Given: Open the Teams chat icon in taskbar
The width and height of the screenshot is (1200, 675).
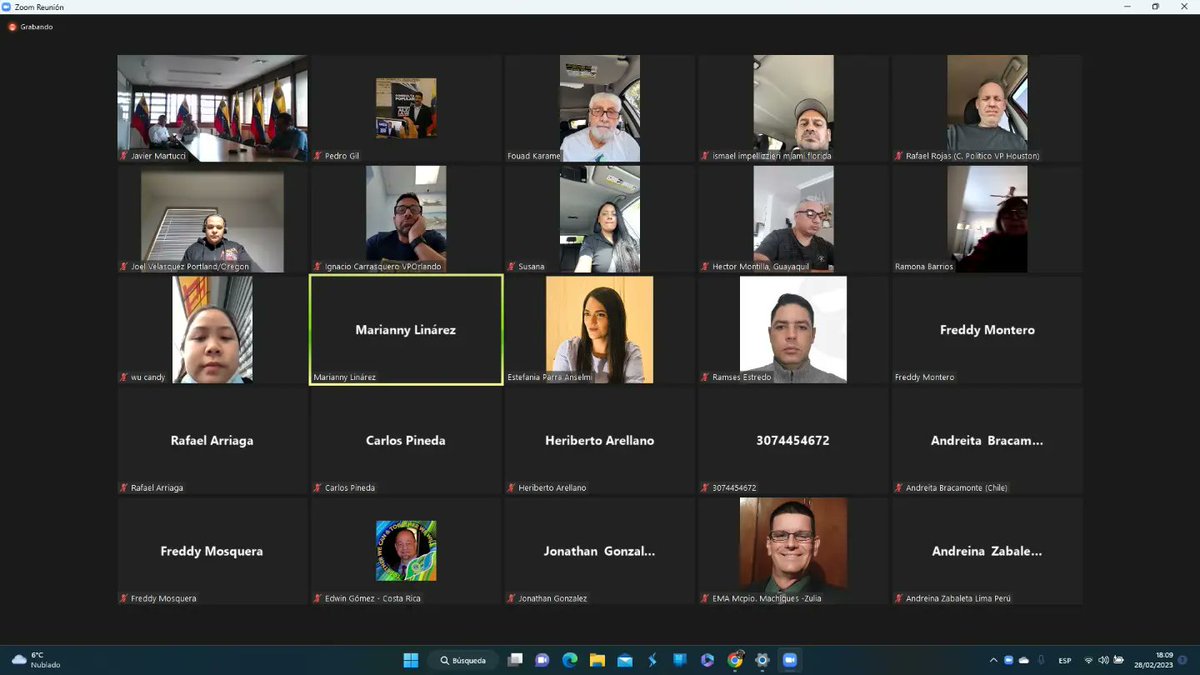Looking at the screenshot, I should 542,660.
